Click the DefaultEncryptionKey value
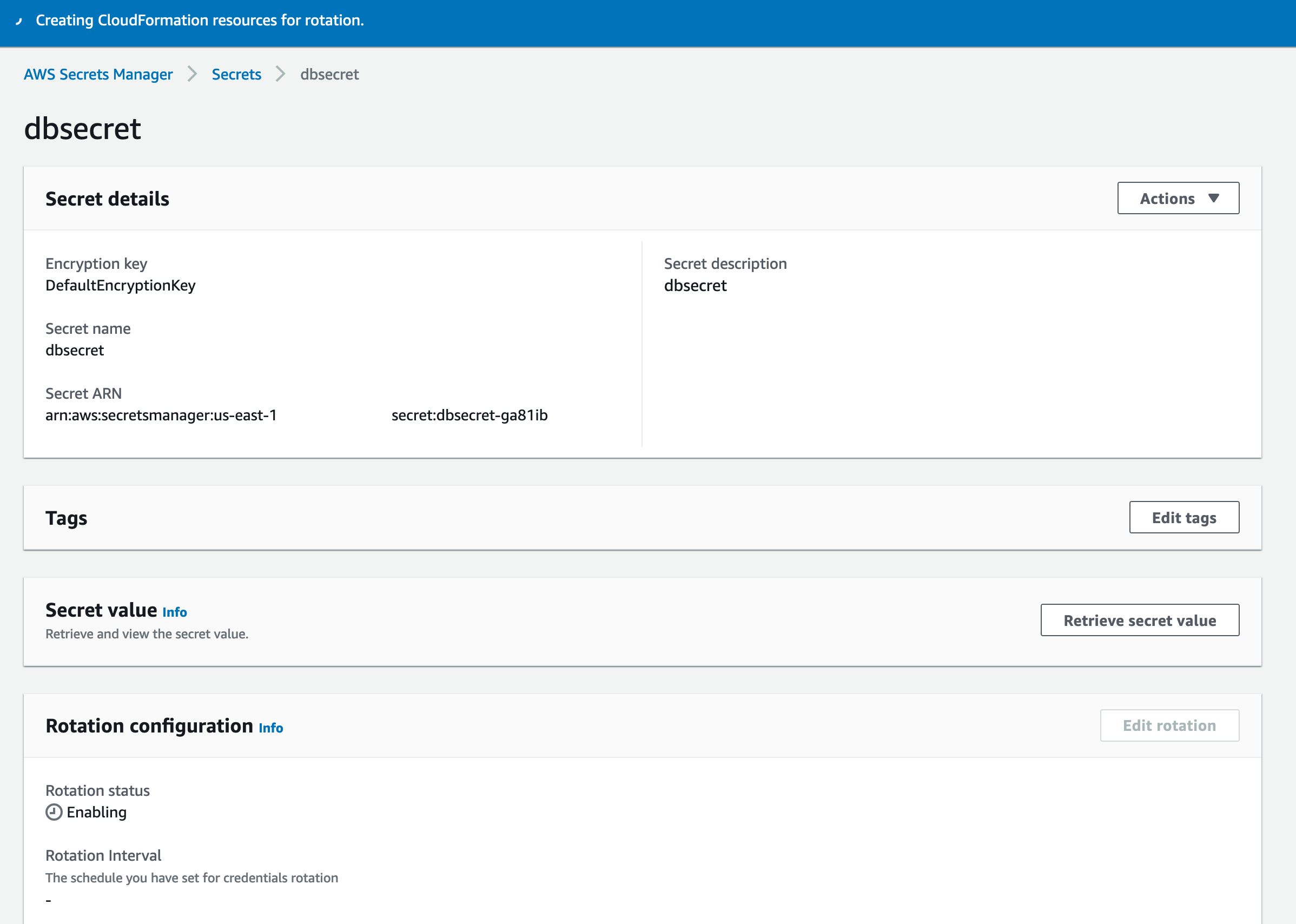The height and width of the screenshot is (924, 1296). coord(121,285)
